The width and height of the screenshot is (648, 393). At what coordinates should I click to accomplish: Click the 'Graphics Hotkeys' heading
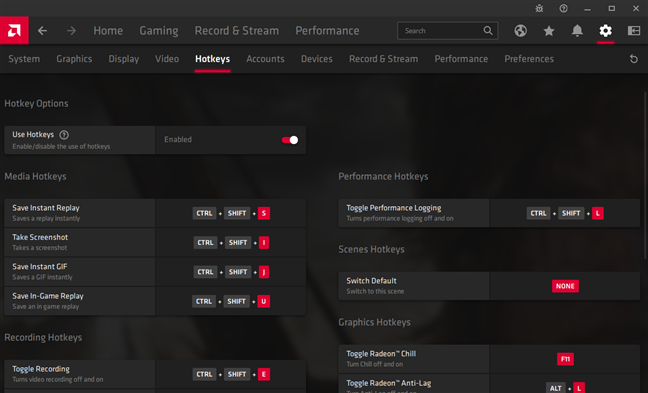coord(374,322)
